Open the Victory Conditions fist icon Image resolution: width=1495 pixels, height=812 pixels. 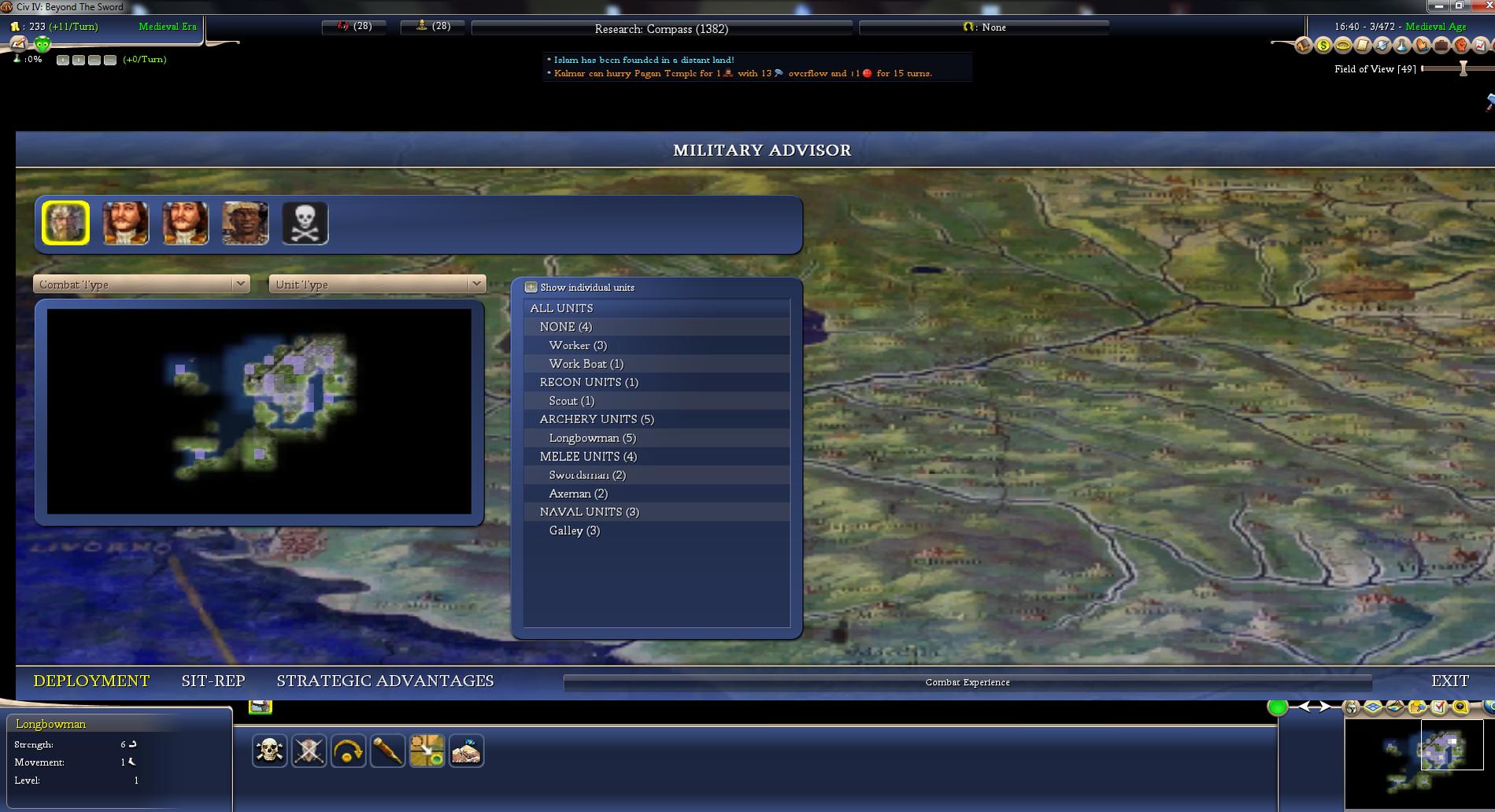click(x=1461, y=46)
